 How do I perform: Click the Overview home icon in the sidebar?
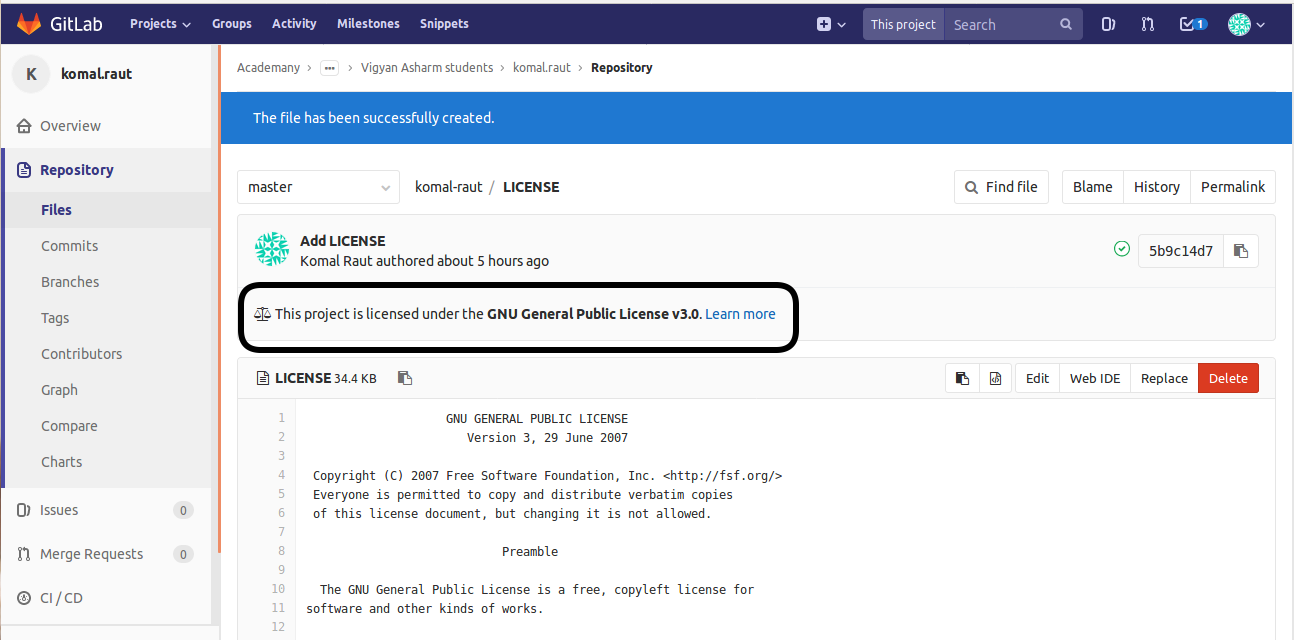25,126
